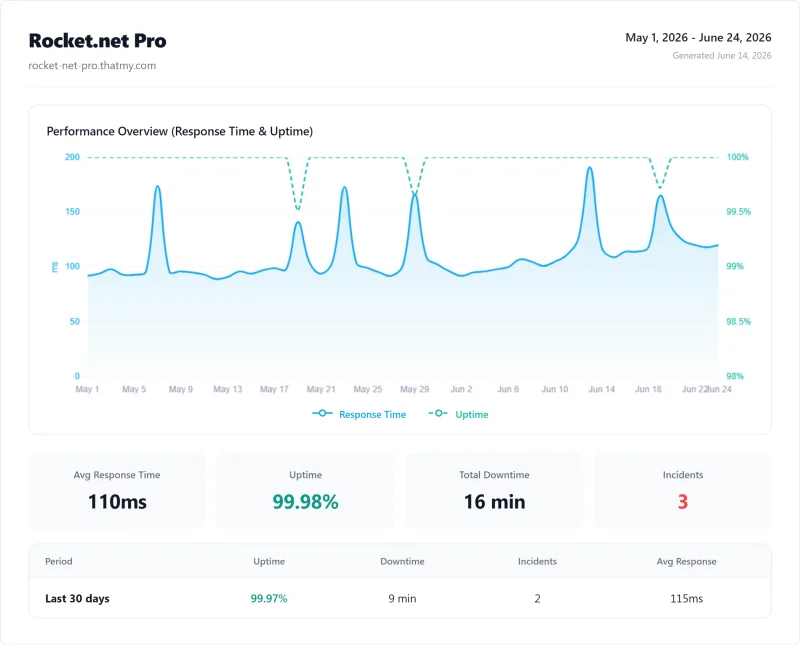Click the Jun 14 x-axis label
800x645 pixels.
click(602, 389)
